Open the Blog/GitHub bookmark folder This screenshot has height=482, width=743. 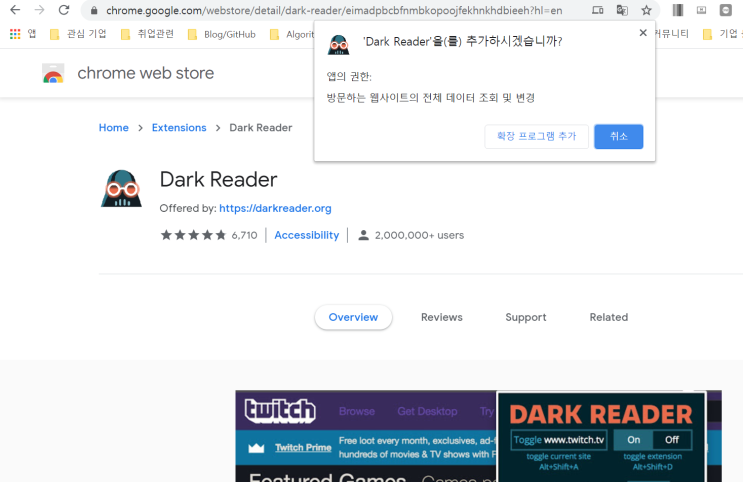pyautogui.click(x=222, y=34)
